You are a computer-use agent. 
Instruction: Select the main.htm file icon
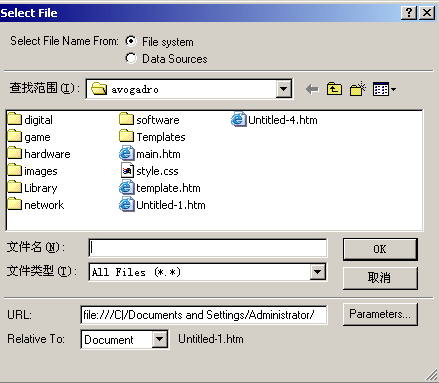pyautogui.click(x=126, y=153)
